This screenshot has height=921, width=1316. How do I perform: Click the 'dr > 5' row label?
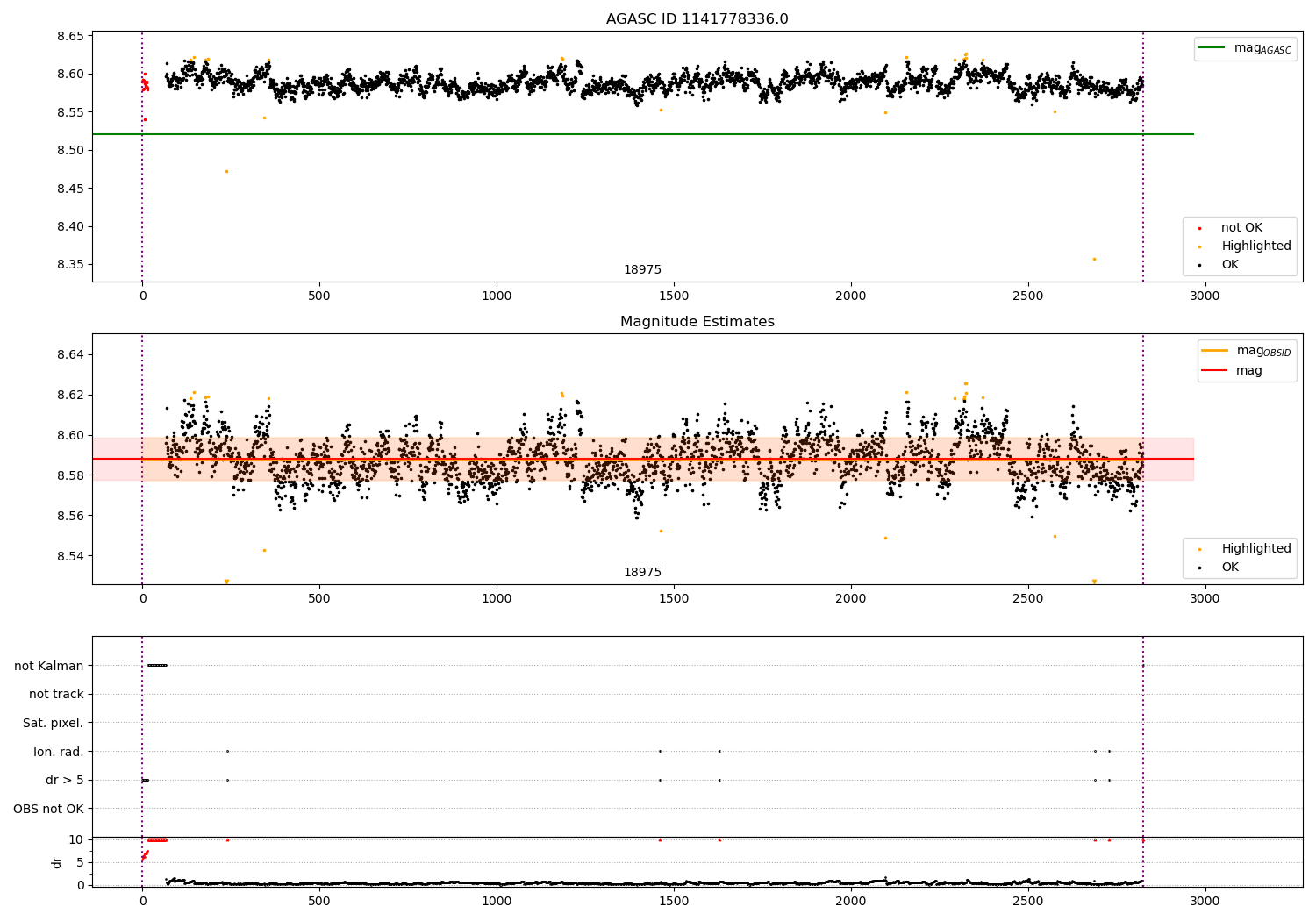click(x=65, y=780)
